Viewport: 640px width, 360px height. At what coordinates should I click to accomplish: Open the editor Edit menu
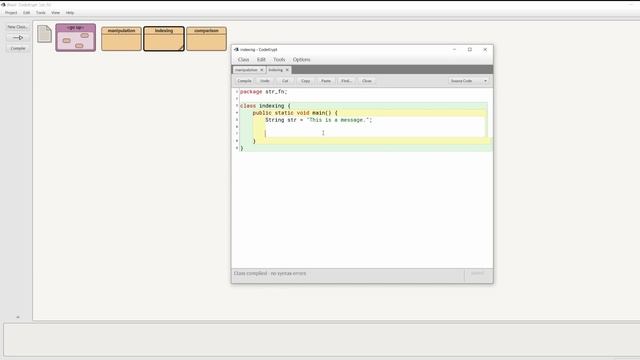pyautogui.click(x=261, y=60)
